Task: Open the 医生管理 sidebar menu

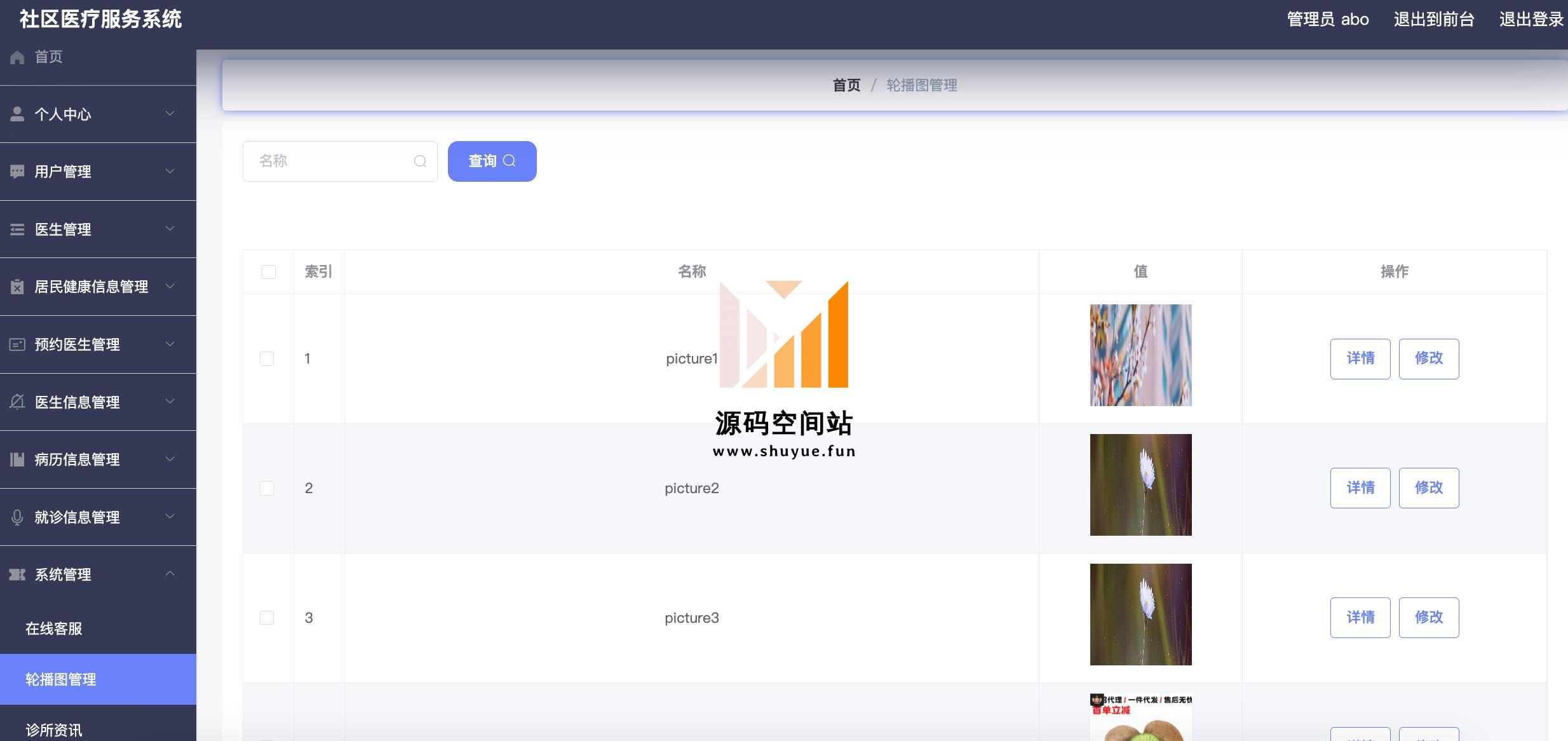Action: (x=98, y=229)
